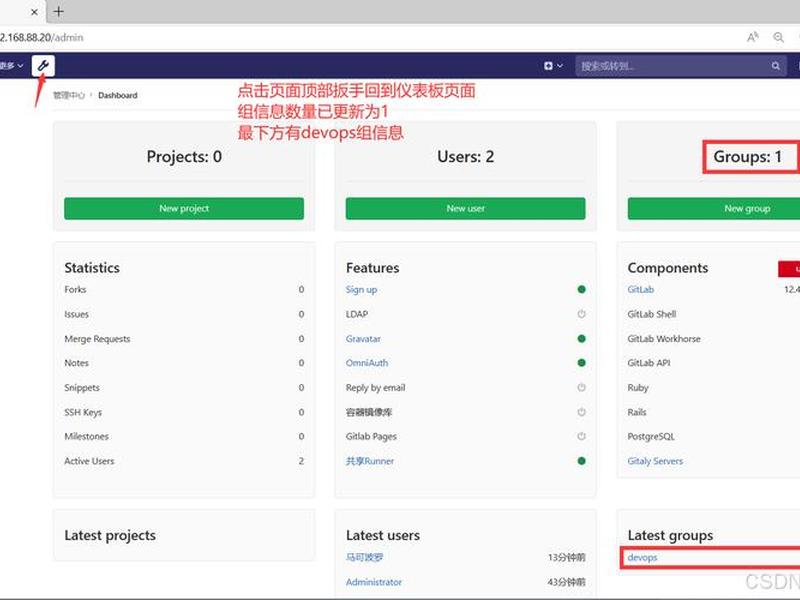Click the Forks statistic row
The height and width of the screenshot is (600, 800).
(184, 289)
